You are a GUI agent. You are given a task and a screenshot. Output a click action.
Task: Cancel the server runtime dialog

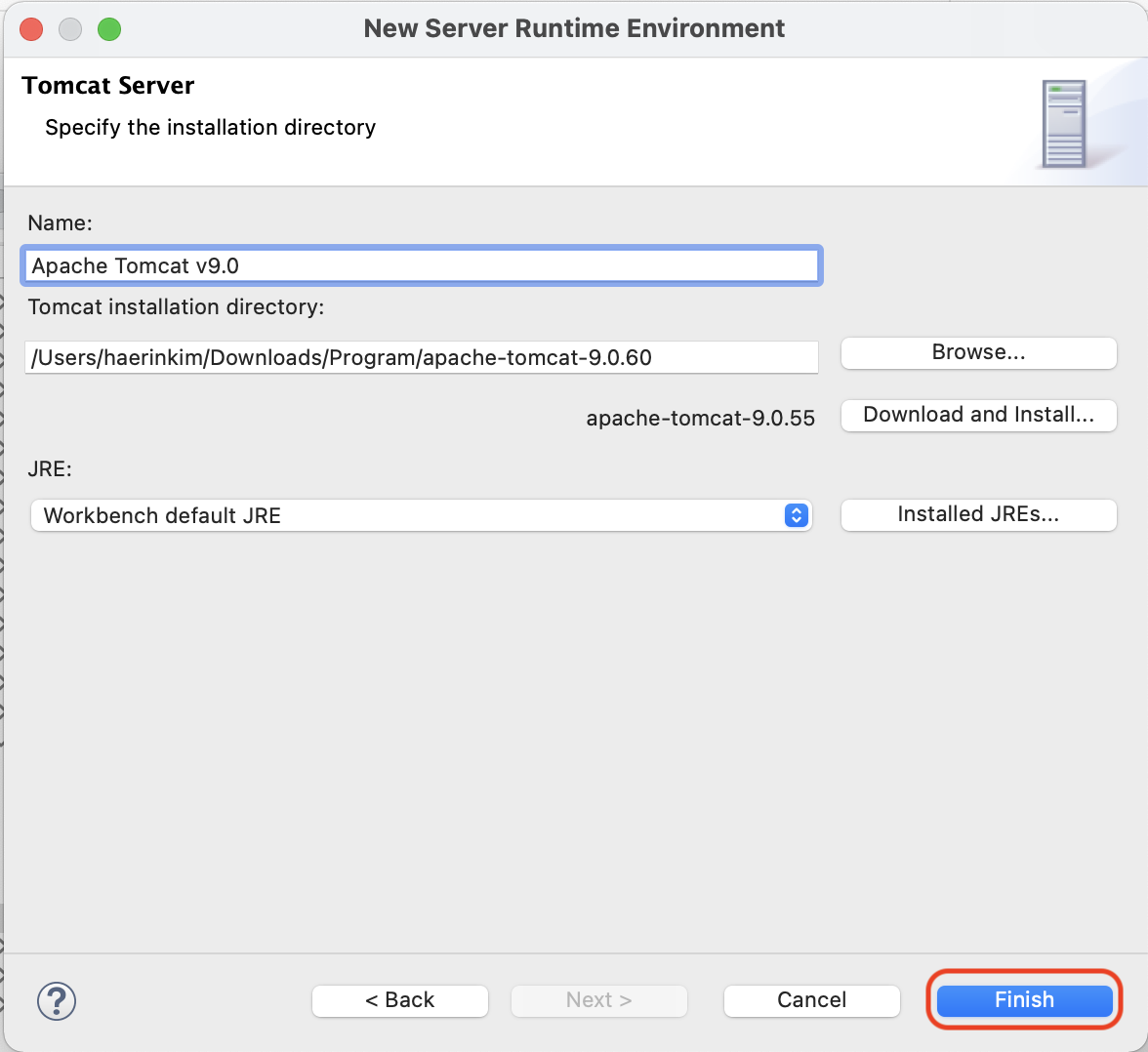tap(811, 1000)
